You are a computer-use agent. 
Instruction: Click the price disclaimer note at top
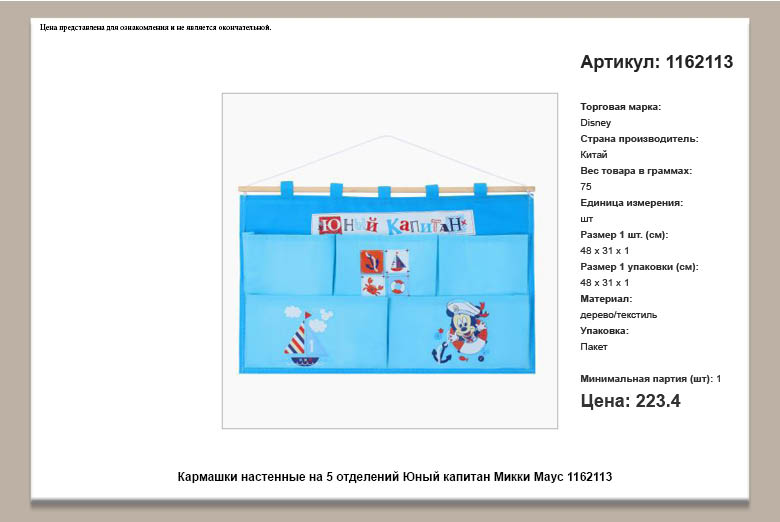(x=156, y=27)
